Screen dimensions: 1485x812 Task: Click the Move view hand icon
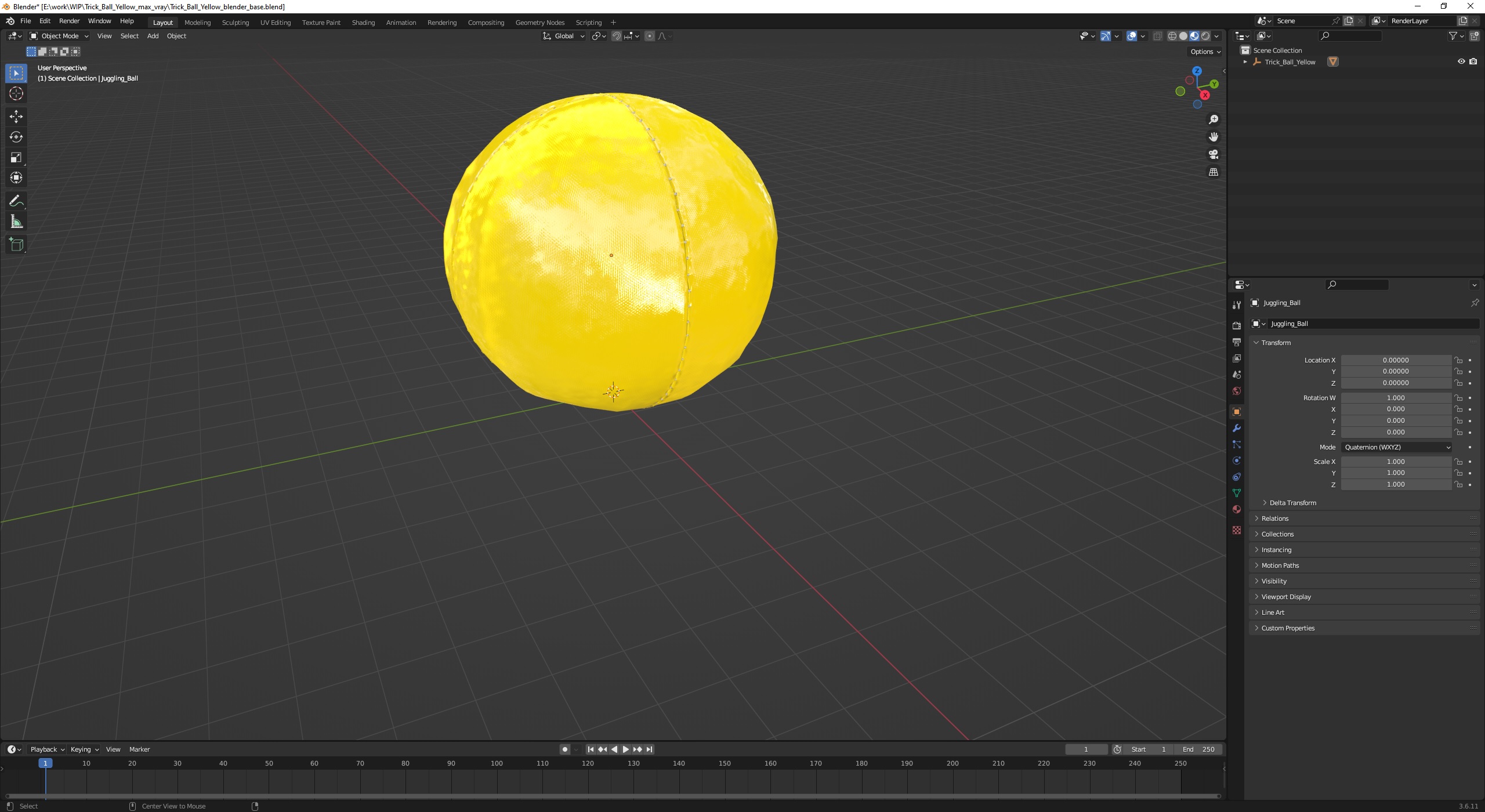coord(1213,137)
